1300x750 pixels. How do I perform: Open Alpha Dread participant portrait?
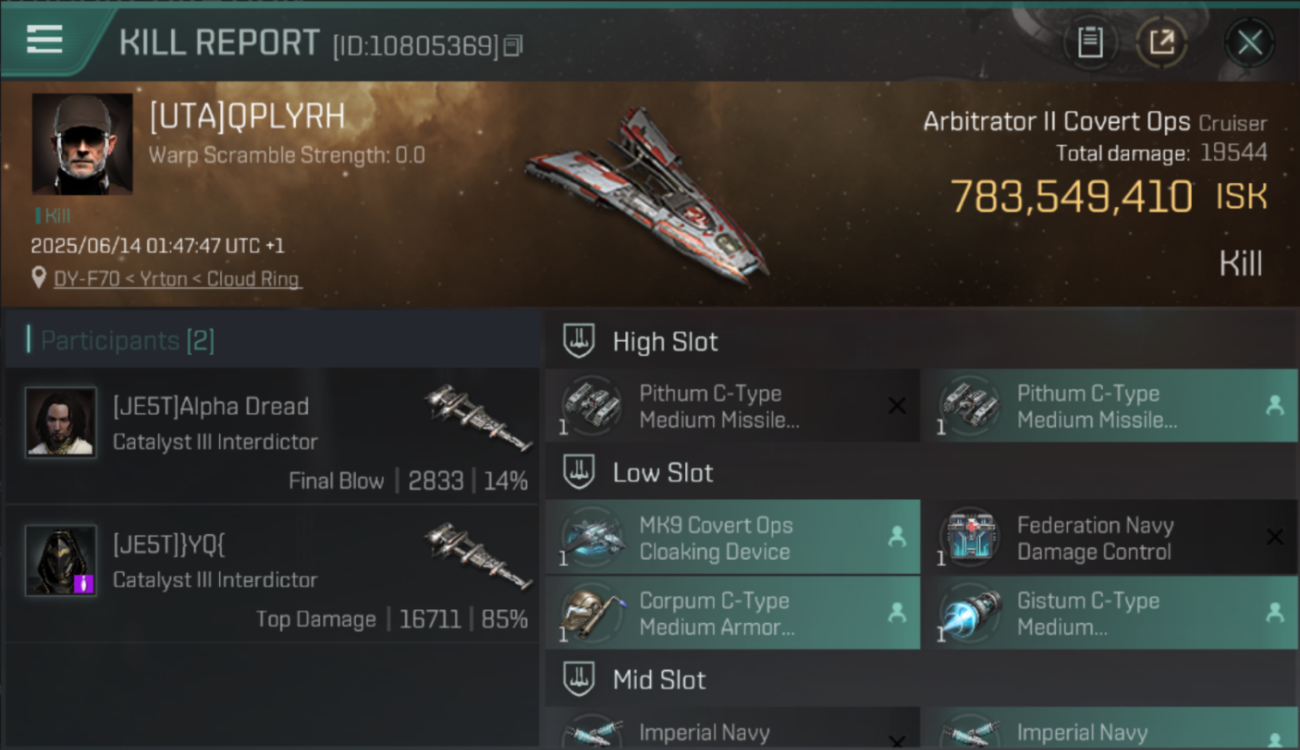tap(61, 422)
